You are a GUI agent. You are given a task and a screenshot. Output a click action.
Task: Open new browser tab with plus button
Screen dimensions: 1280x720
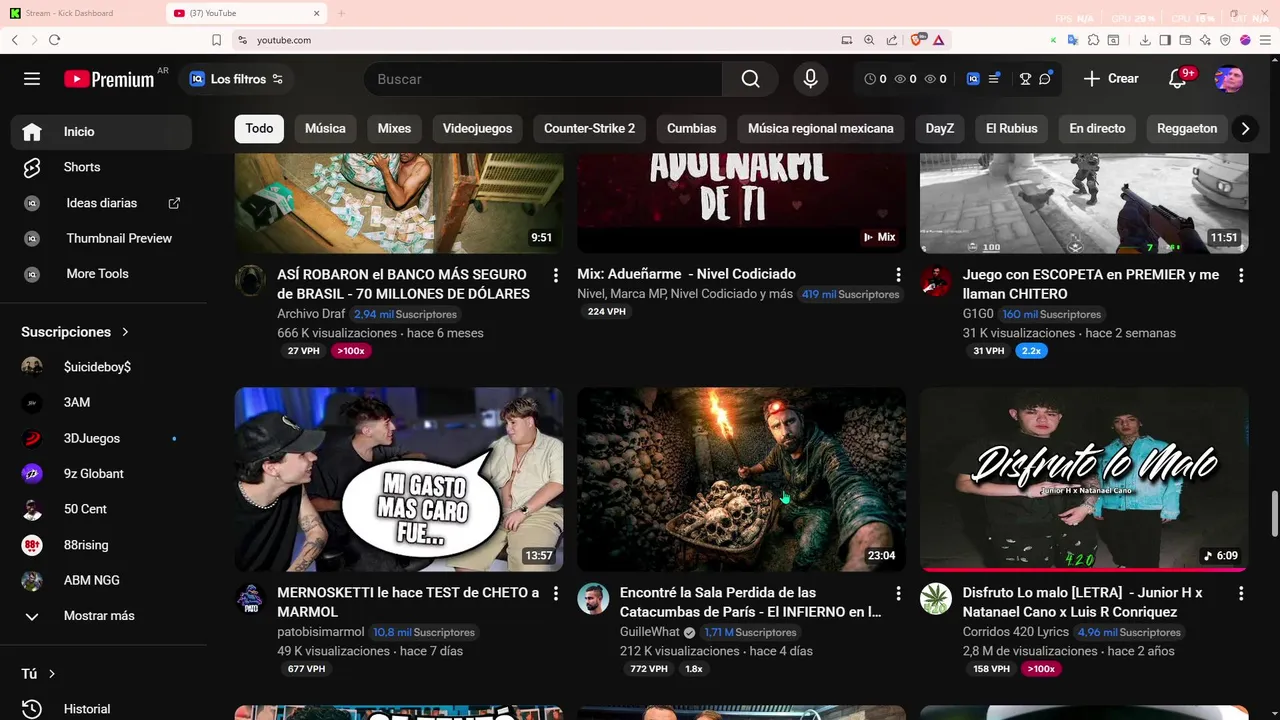341,13
